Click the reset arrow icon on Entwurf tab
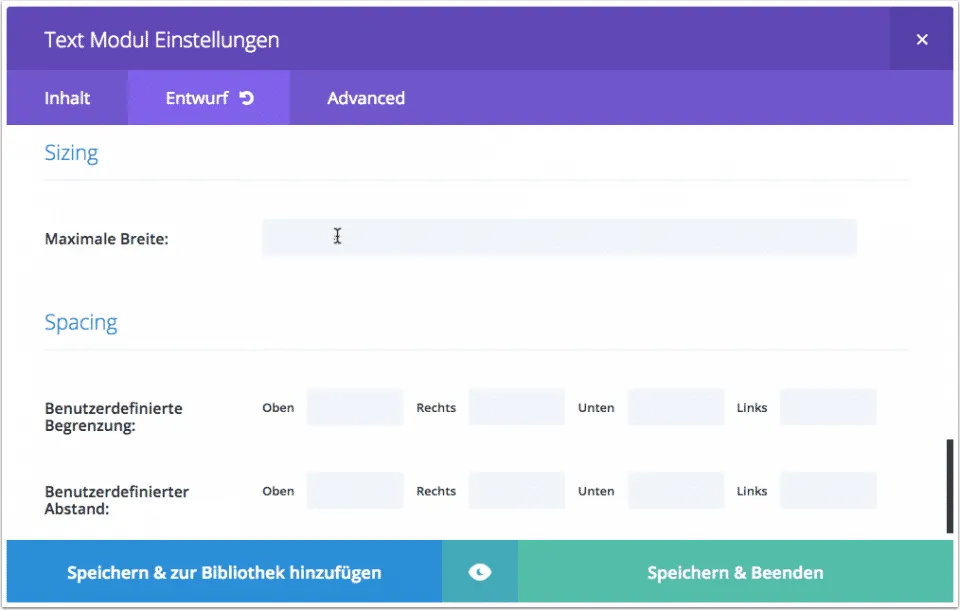Image resolution: width=960 pixels, height=610 pixels. click(247, 98)
